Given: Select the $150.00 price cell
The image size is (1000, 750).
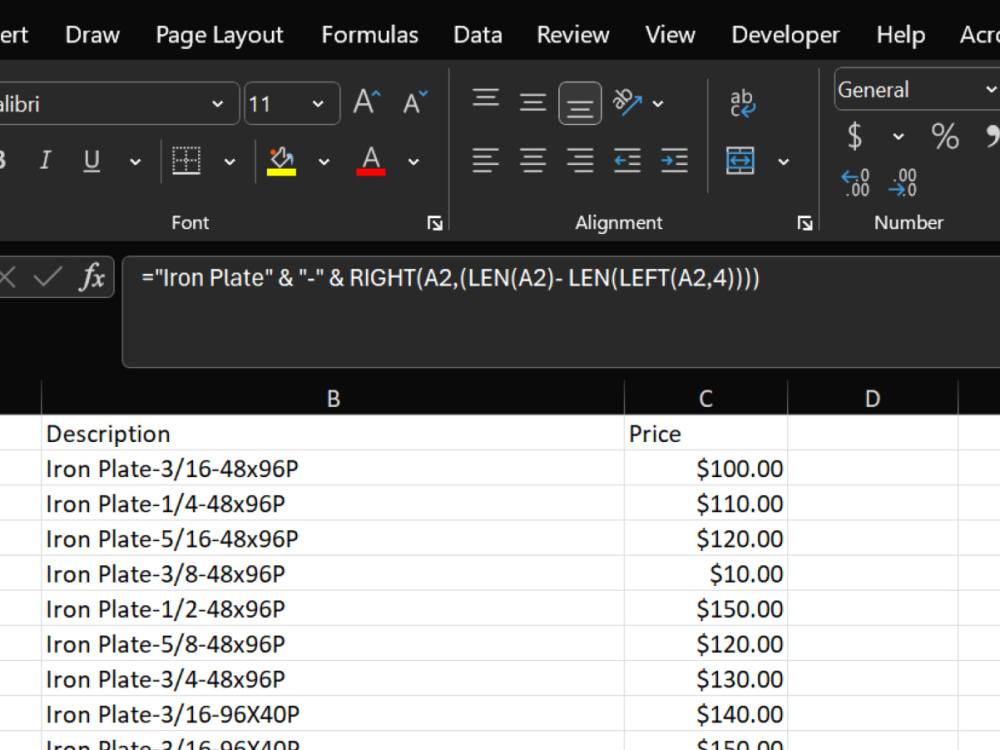Looking at the screenshot, I should click(x=705, y=609).
